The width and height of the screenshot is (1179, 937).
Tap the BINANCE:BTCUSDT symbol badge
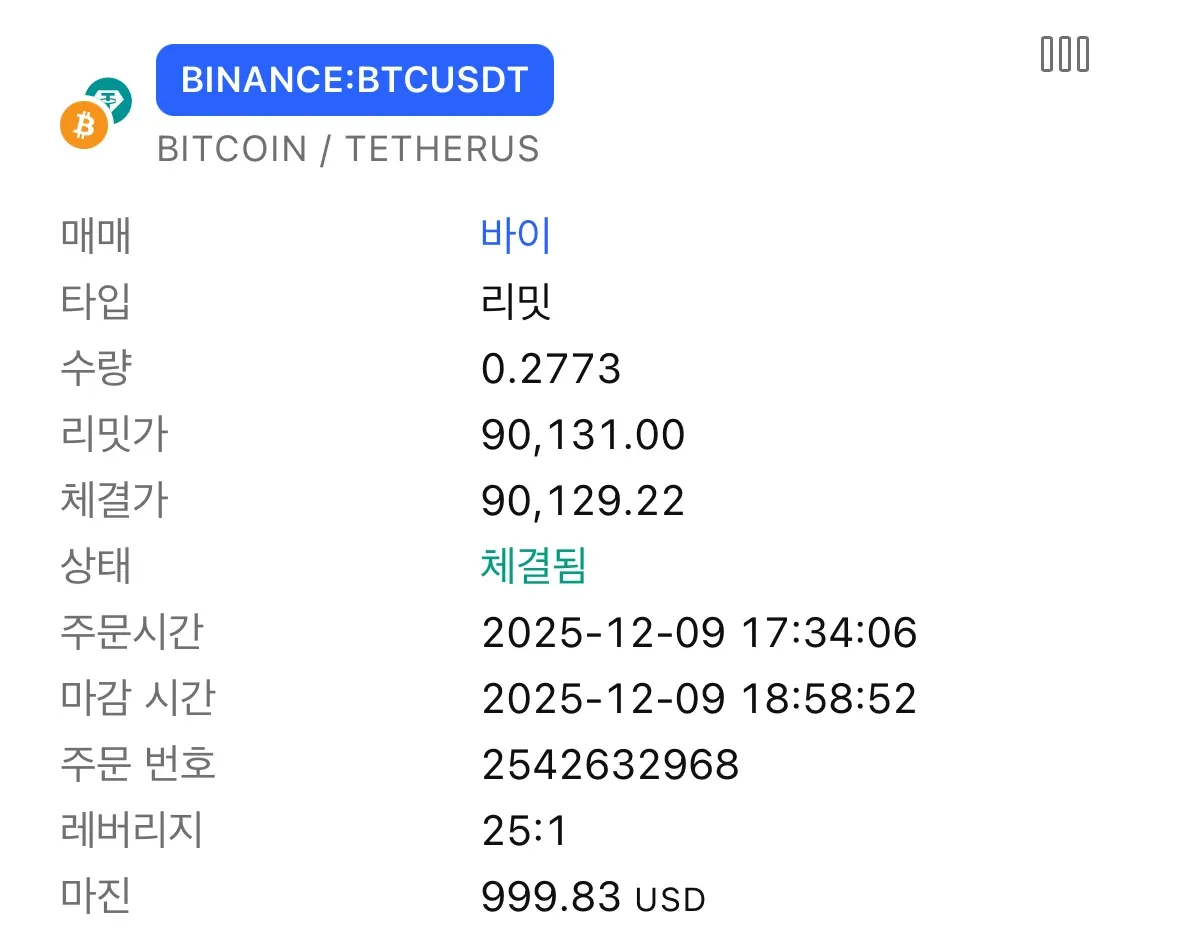tap(355, 80)
